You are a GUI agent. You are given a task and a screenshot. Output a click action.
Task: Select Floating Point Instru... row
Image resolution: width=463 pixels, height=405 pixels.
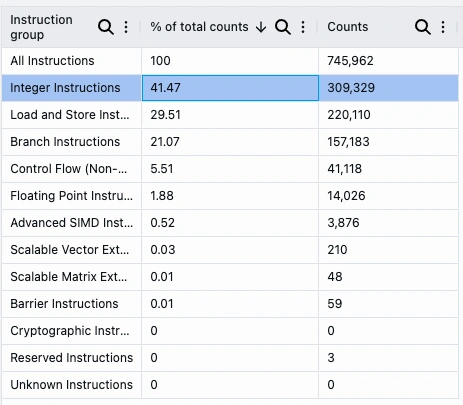[x=230, y=196]
